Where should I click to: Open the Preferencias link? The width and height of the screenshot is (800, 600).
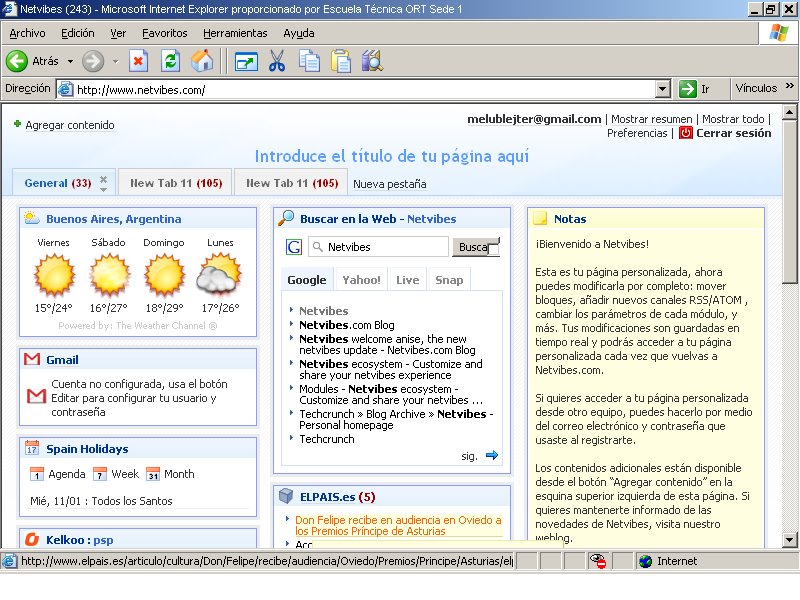[x=637, y=133]
